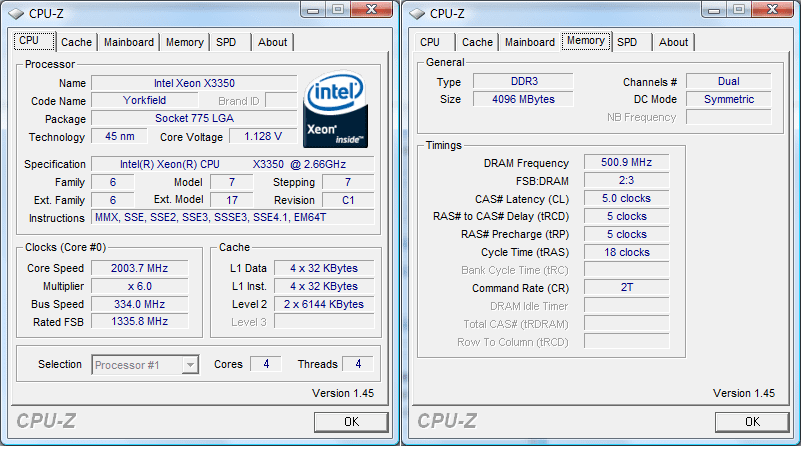Minimize the right CPU-Z window
Viewport: 807px width, 449px height.
[713, 10]
